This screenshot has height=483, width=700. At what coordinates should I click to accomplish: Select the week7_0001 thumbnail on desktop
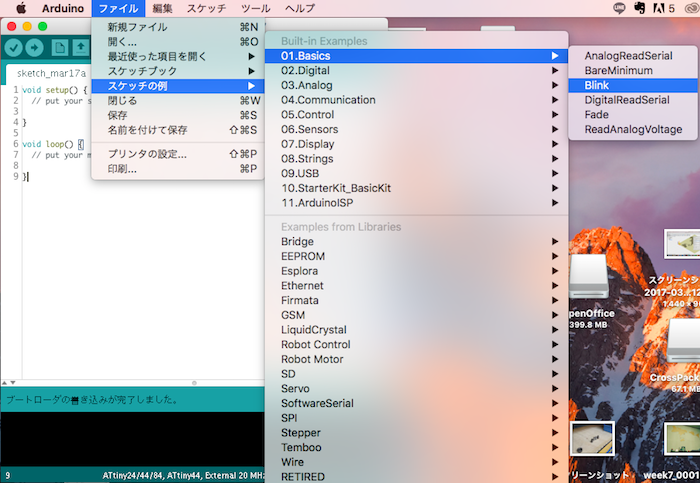(682, 439)
